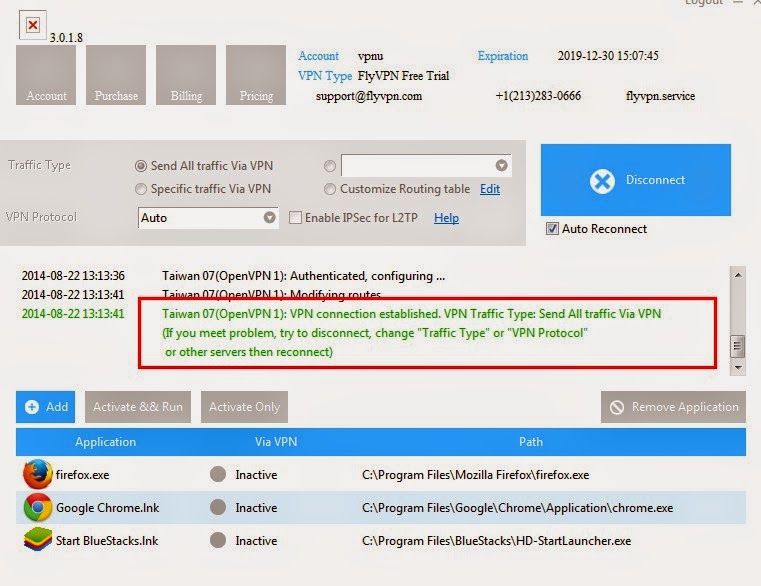Select Send All traffic Via VPN radio
Screen dimensions: 761x586
coord(141,166)
